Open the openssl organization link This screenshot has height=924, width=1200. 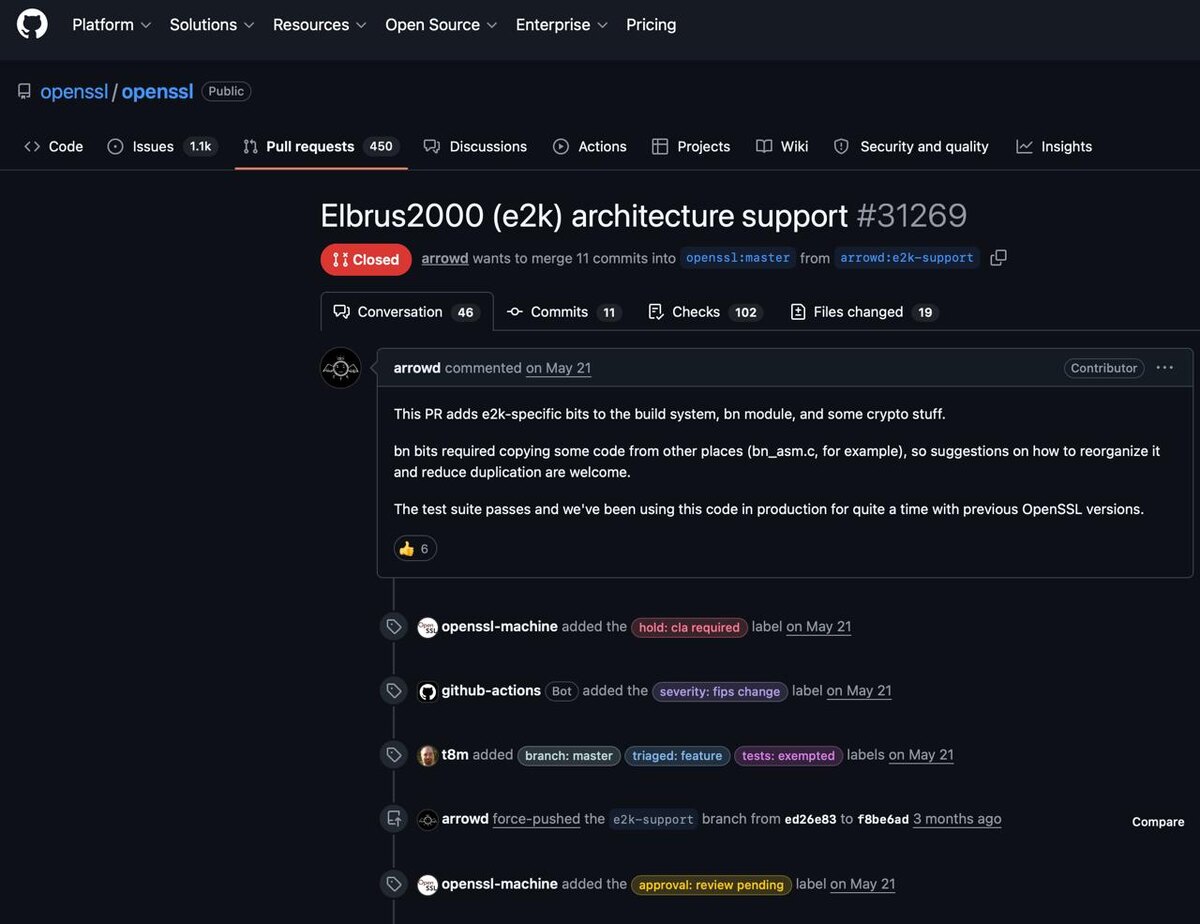point(74,91)
